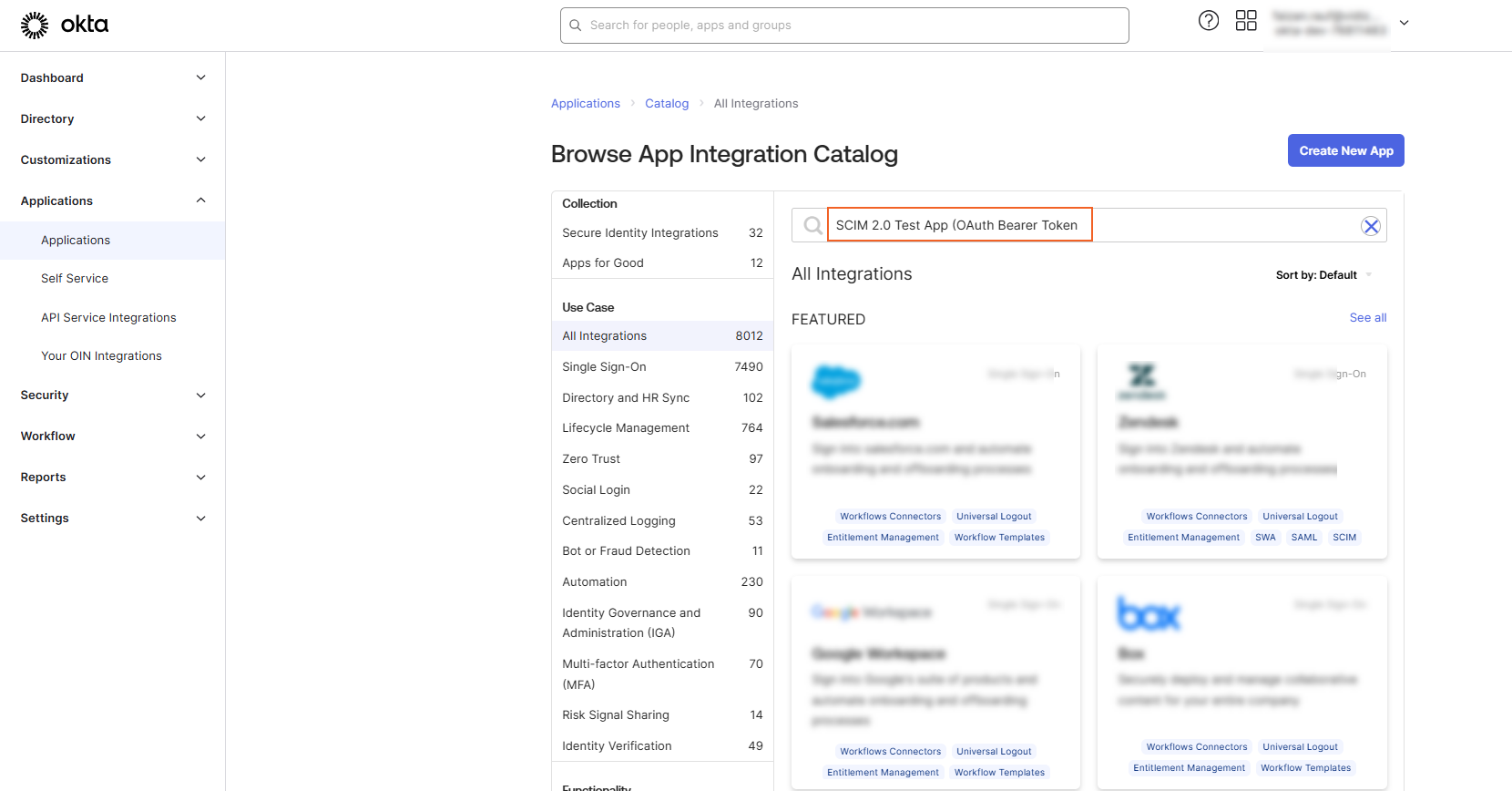The height and width of the screenshot is (791, 1512).
Task: Click the Okta logo in header
Action: (65, 25)
